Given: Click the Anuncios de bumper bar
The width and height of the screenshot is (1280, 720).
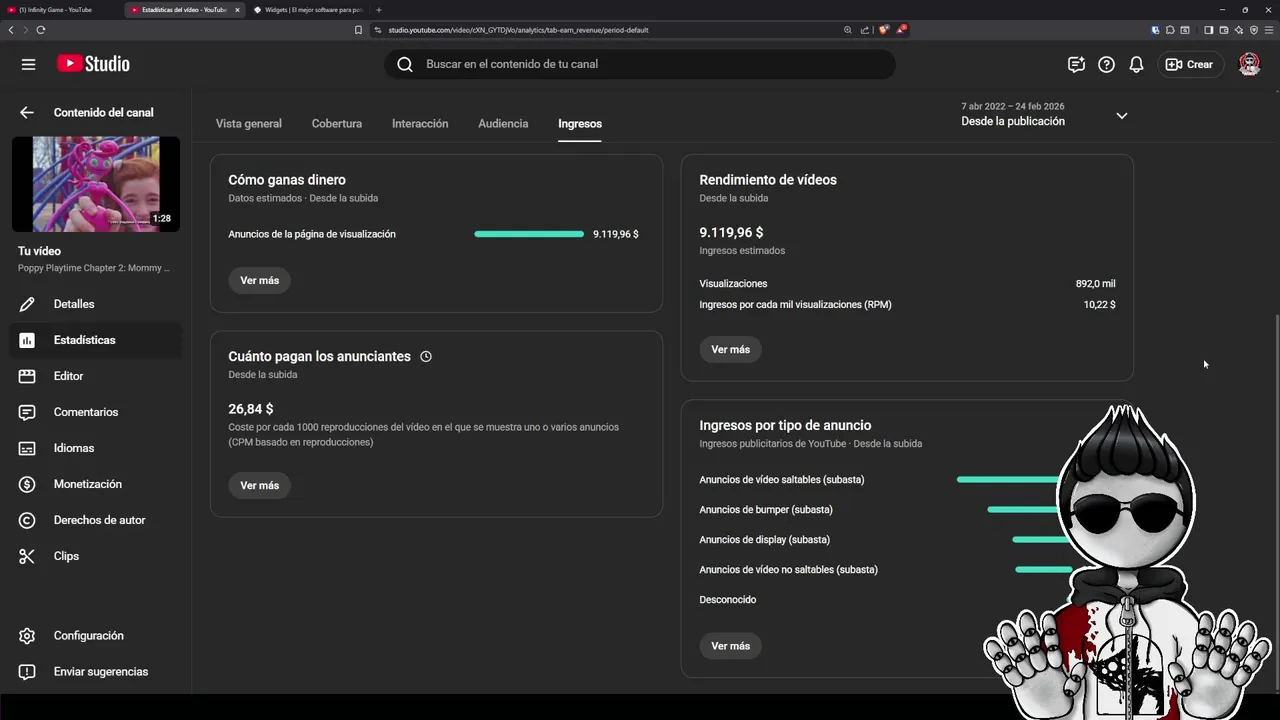Looking at the screenshot, I should (x=1024, y=510).
